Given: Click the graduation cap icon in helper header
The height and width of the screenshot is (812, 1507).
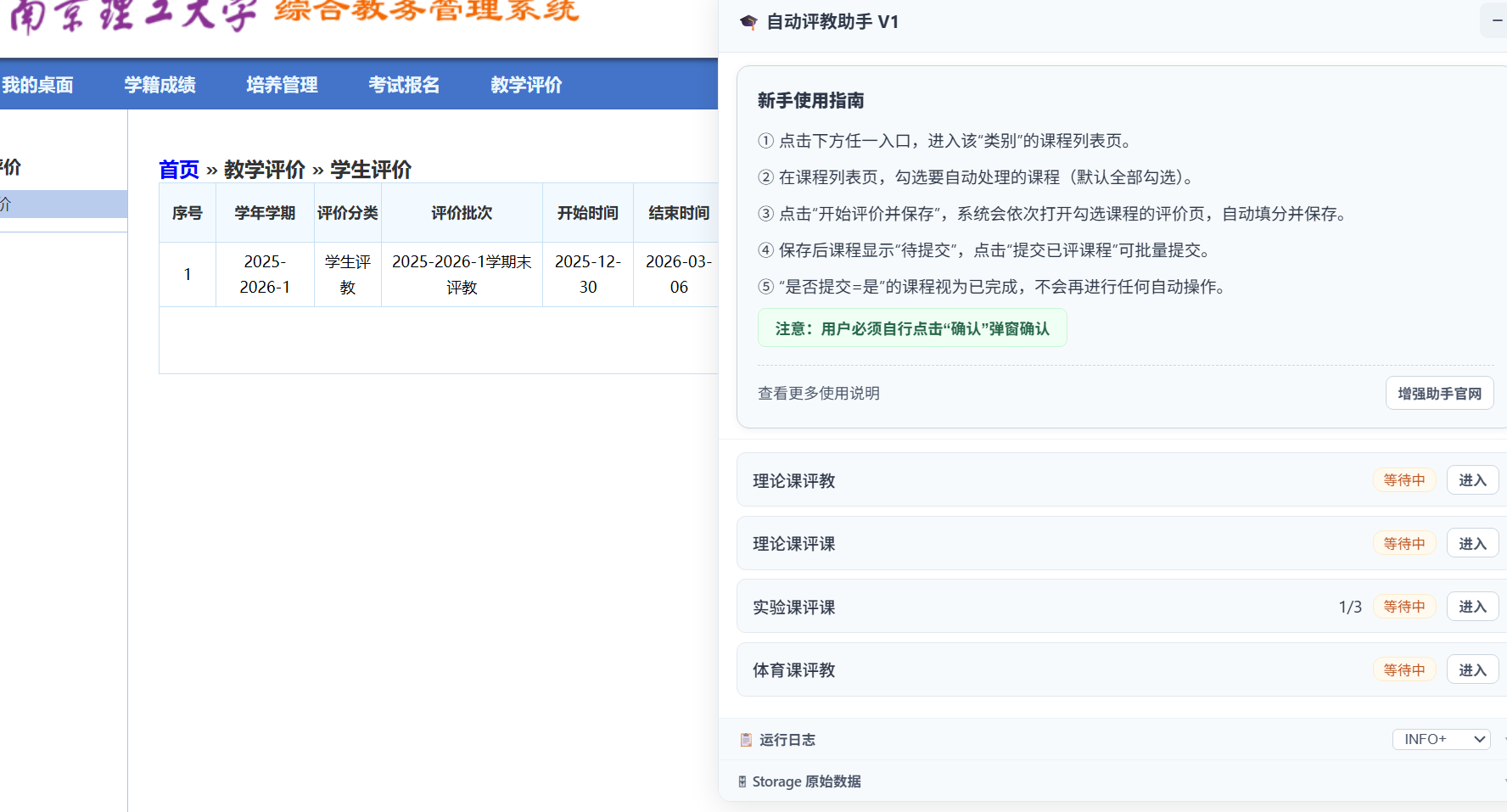Looking at the screenshot, I should point(748,22).
